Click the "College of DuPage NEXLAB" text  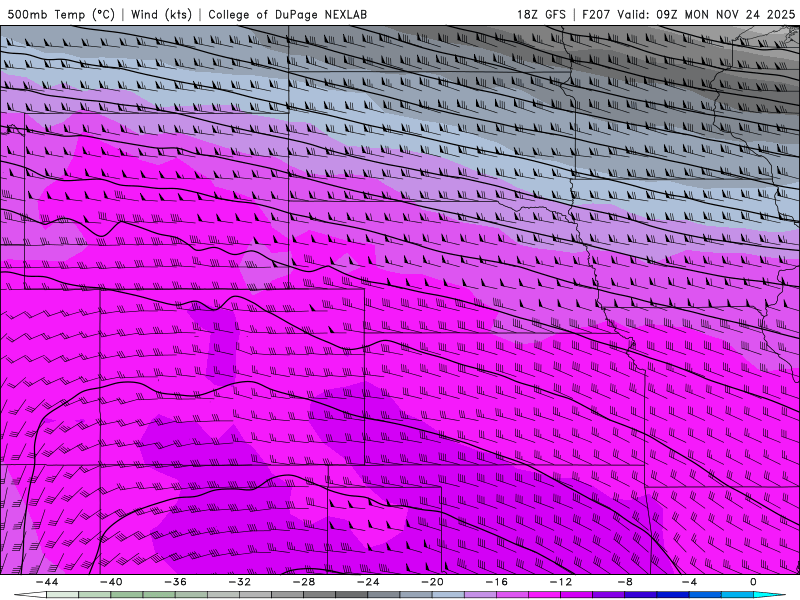tap(287, 14)
